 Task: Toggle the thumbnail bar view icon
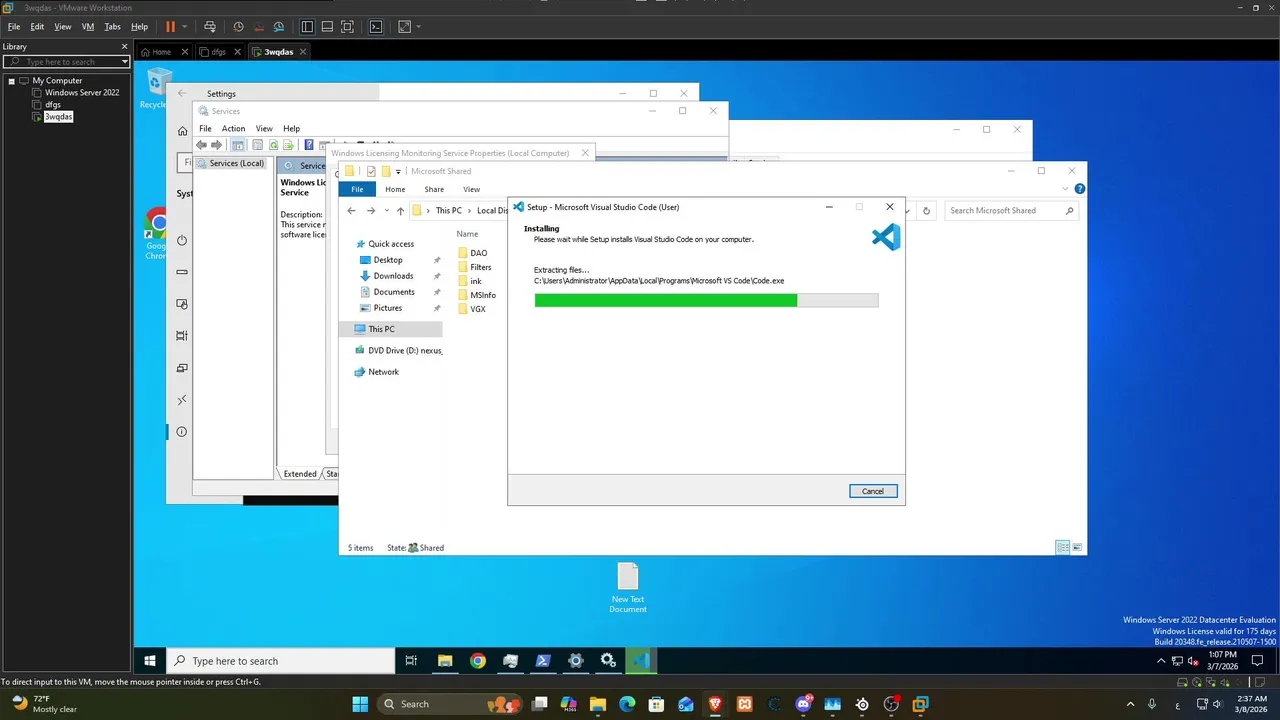327,27
